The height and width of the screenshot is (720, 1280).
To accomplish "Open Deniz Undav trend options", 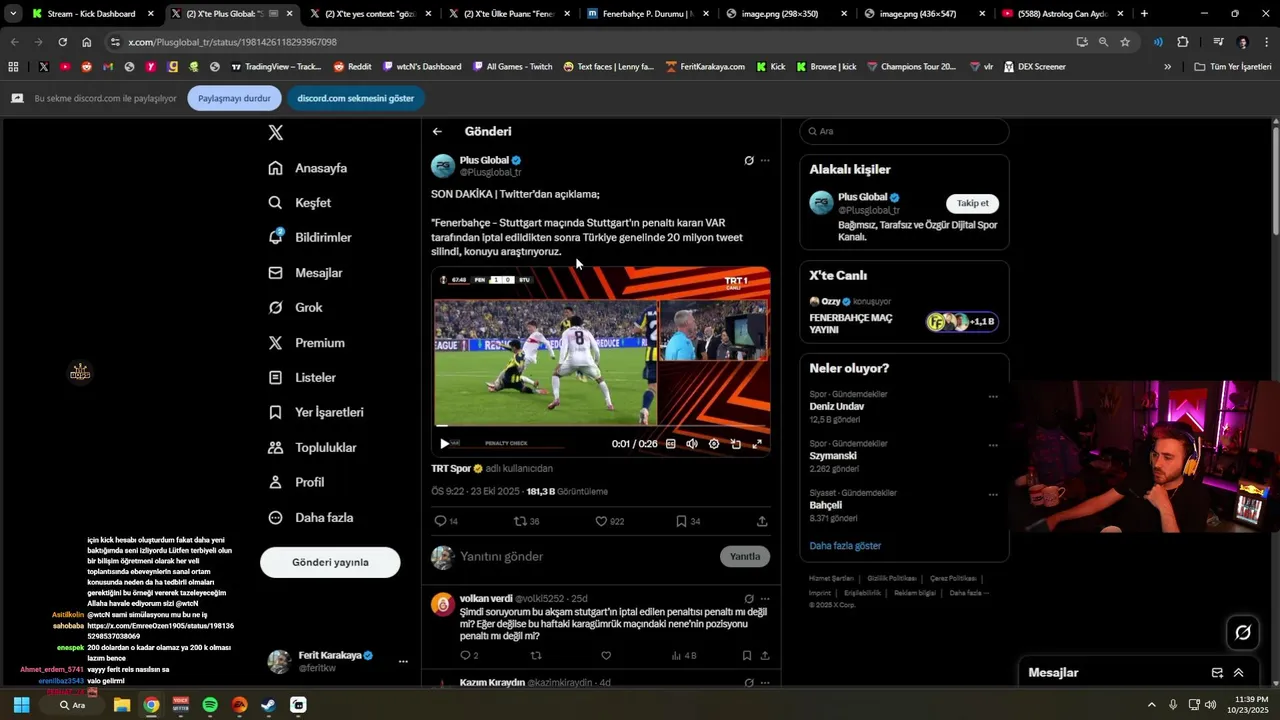I will click(x=993, y=397).
